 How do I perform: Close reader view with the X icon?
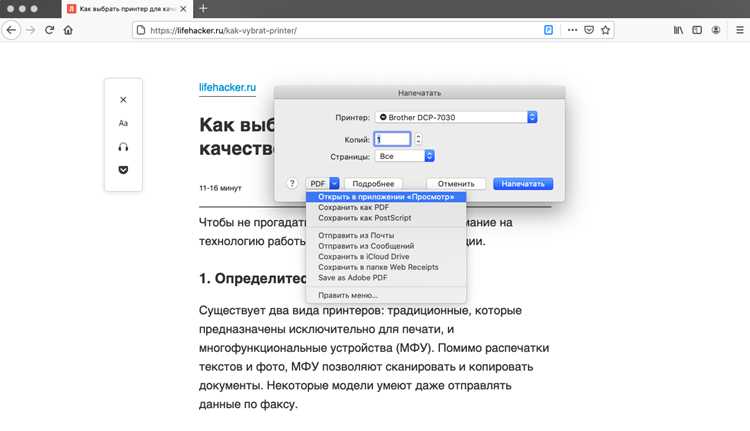123,99
